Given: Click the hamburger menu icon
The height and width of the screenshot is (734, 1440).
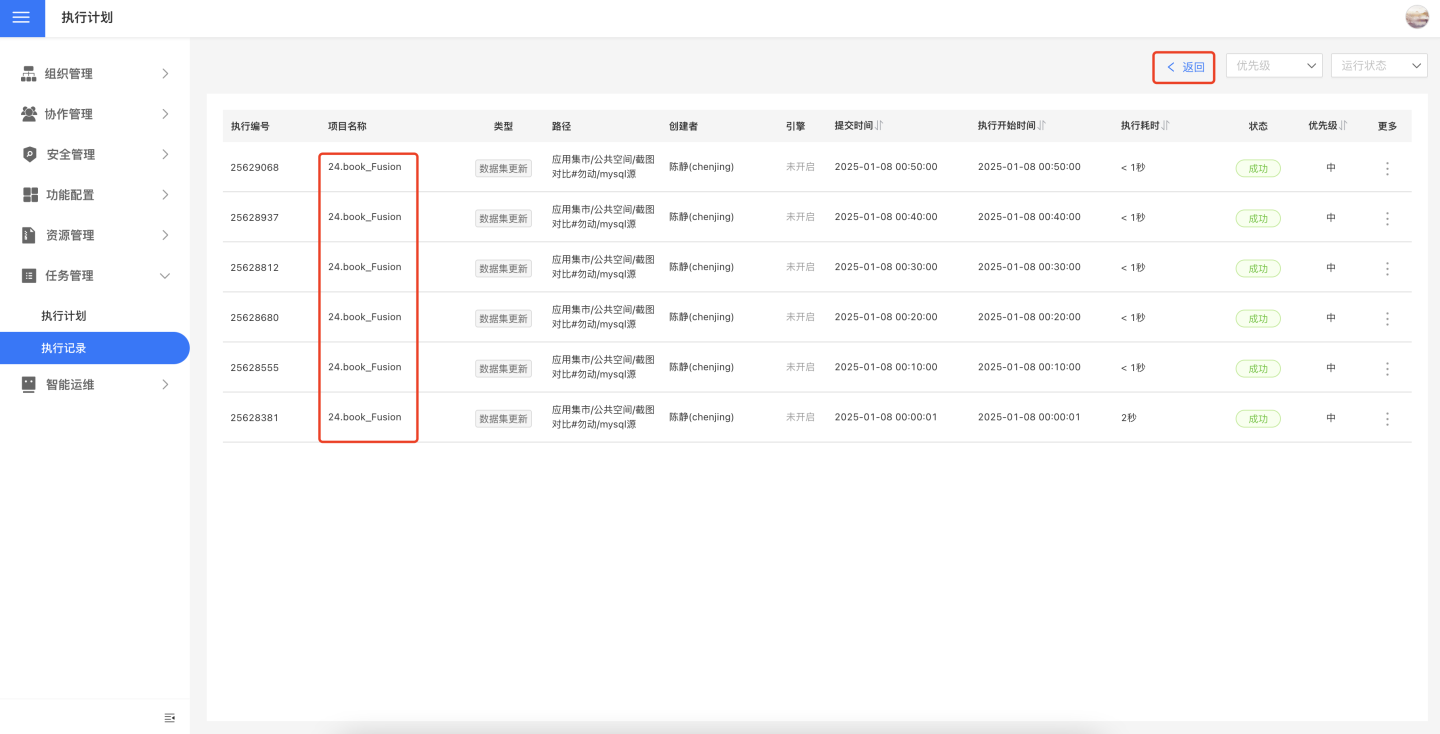Looking at the screenshot, I should click(x=21, y=18).
